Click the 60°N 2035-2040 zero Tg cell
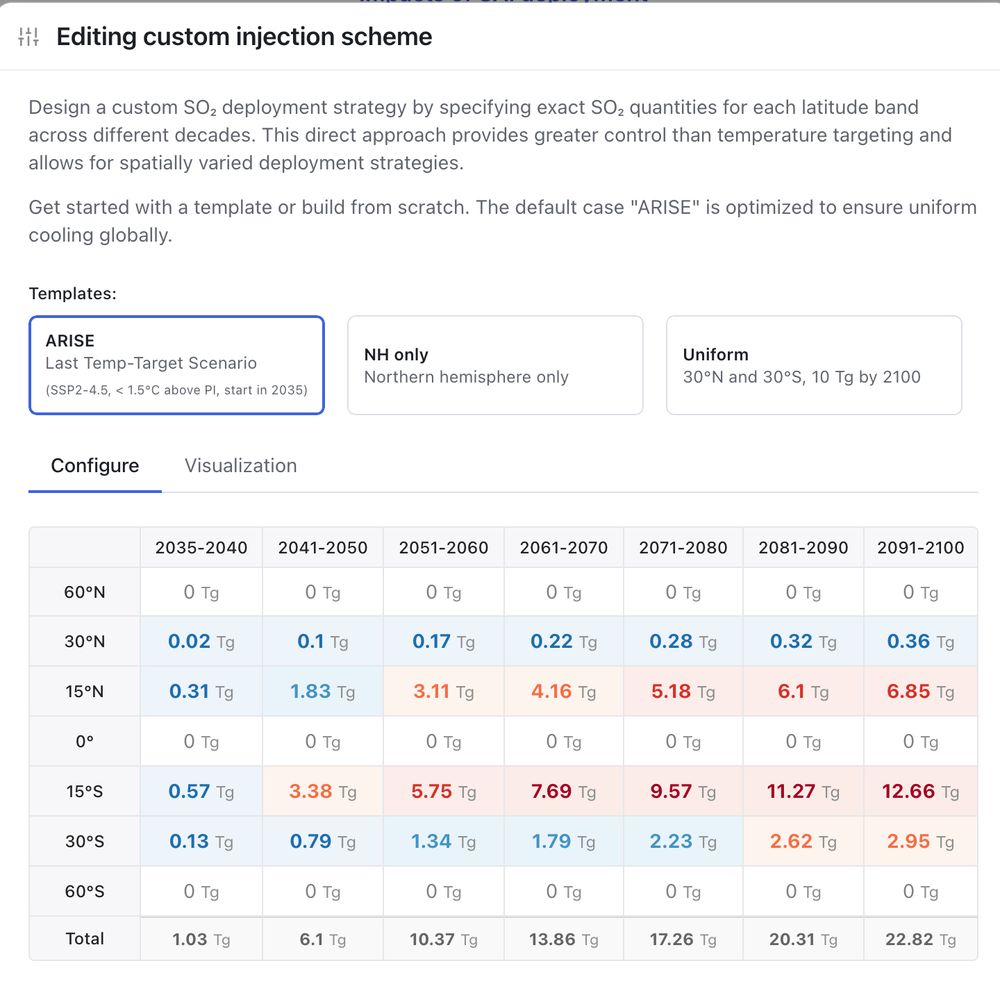This screenshot has height=986, width=1000. 201,592
